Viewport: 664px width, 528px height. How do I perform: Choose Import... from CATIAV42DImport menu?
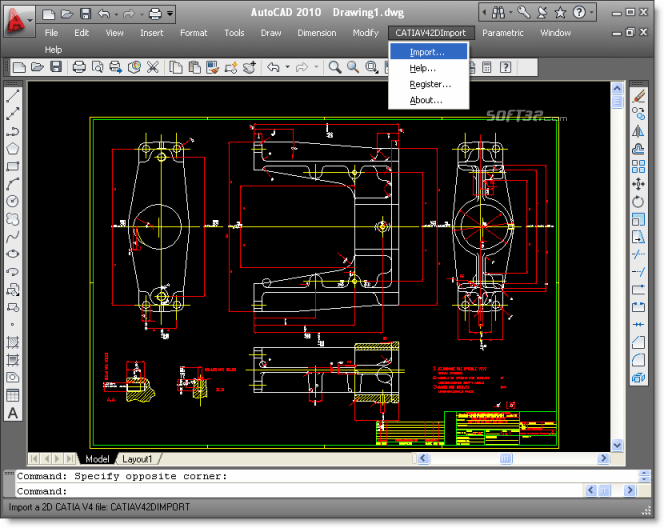click(x=429, y=52)
